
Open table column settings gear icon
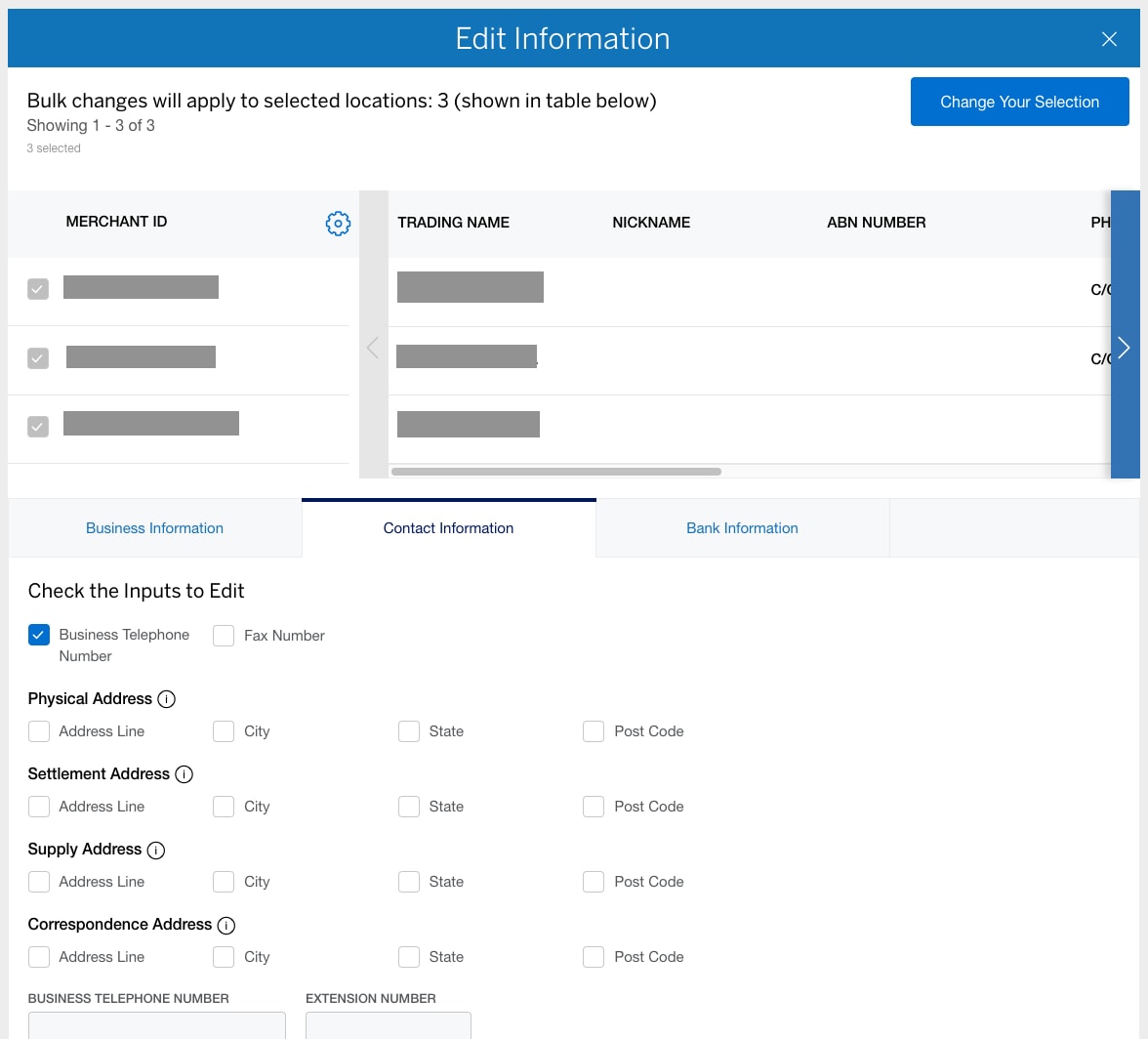tap(338, 224)
